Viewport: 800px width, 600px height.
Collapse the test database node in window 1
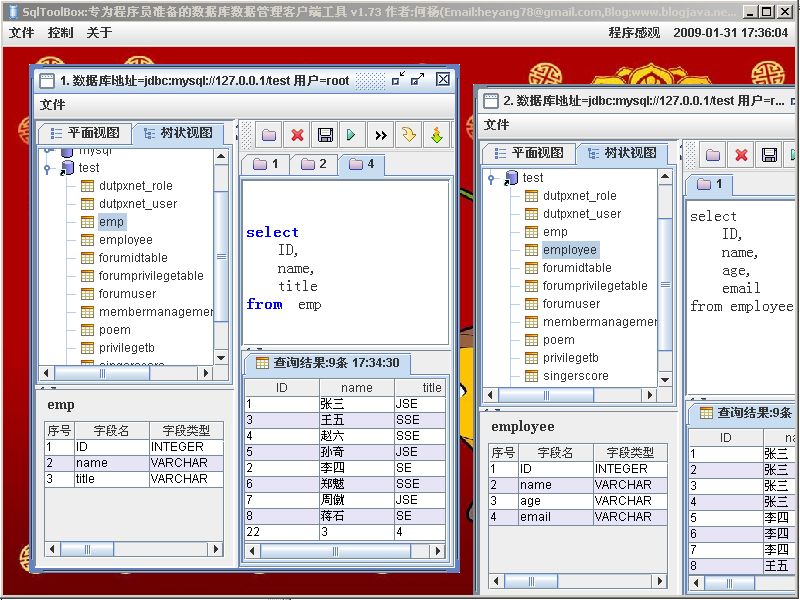coord(47,168)
